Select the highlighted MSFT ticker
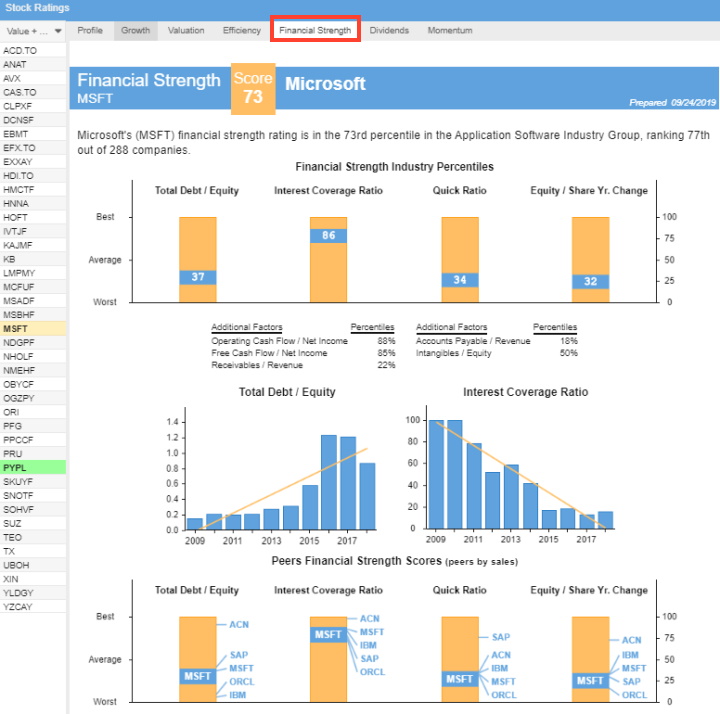This screenshot has height=714, width=720. coord(16,328)
